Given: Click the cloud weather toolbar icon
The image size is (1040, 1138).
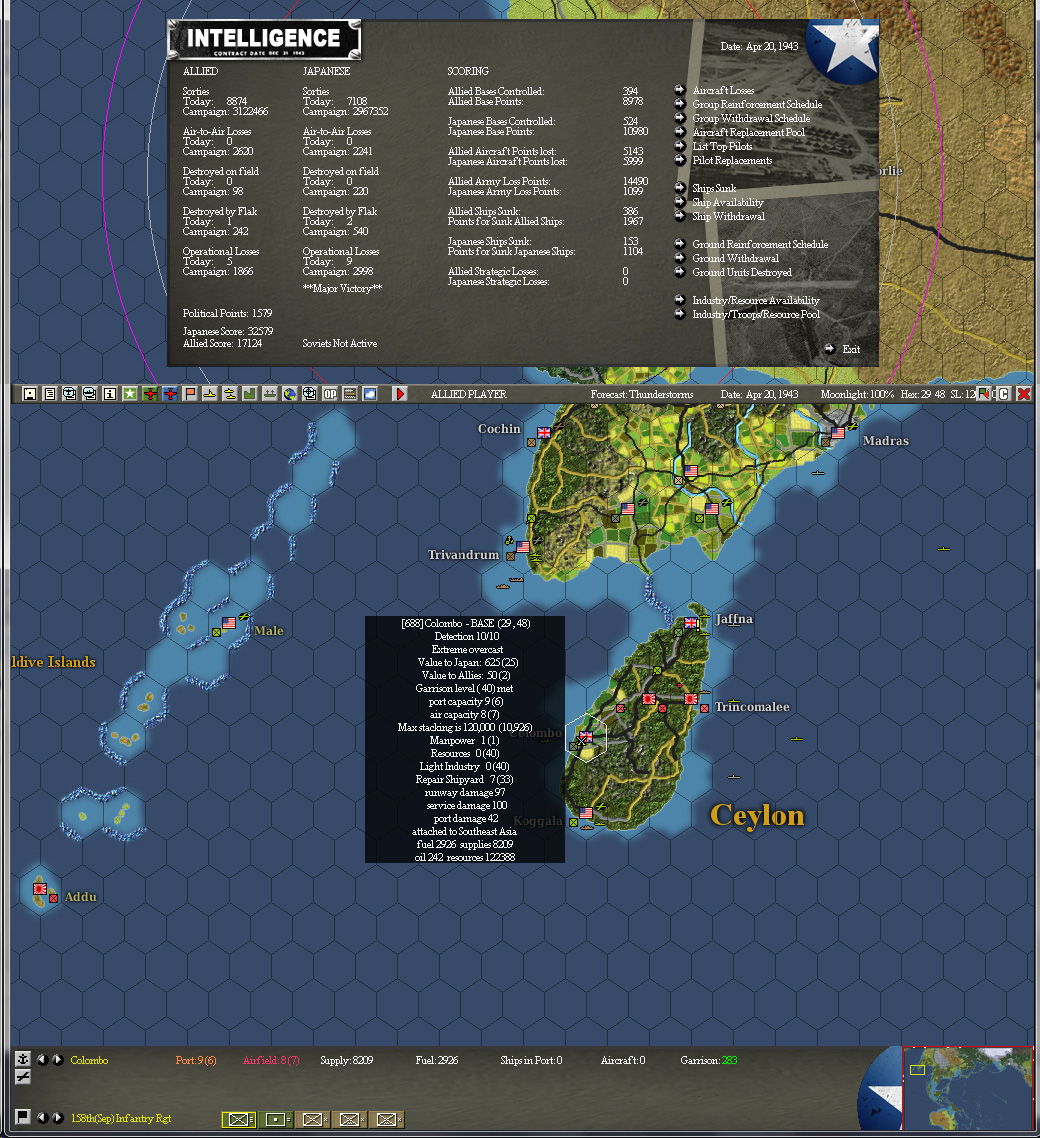Looking at the screenshot, I should pos(370,394).
